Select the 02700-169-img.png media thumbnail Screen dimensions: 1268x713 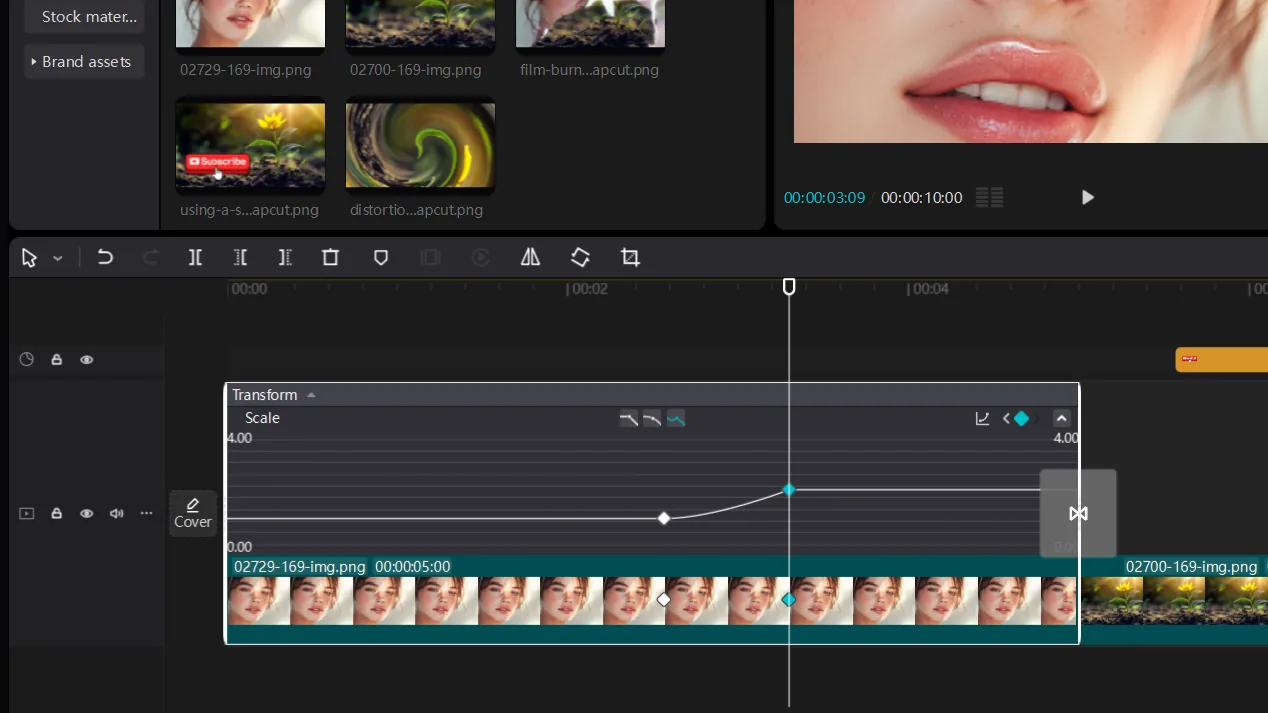point(420,24)
